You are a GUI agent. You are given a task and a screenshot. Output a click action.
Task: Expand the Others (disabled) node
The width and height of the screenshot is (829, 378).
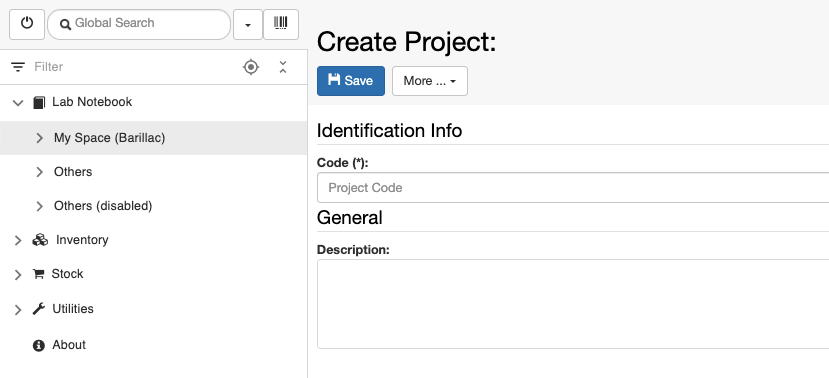pyautogui.click(x=40, y=206)
